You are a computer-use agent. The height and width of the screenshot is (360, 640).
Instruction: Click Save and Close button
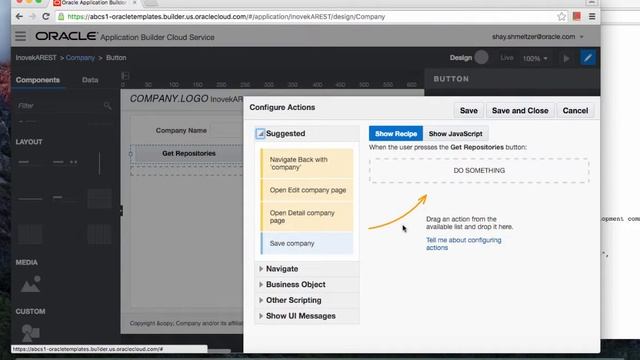coord(520,111)
